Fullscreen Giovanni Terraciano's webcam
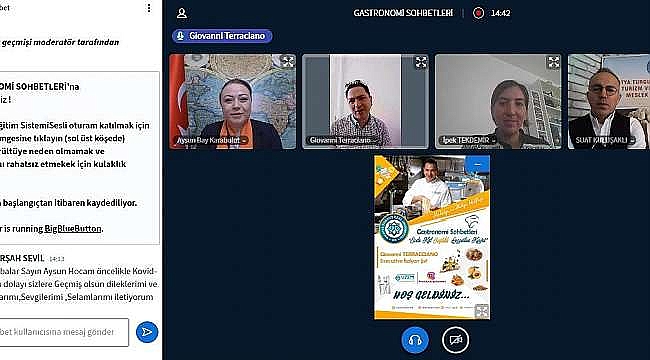The image size is (650, 360). tap(421, 62)
